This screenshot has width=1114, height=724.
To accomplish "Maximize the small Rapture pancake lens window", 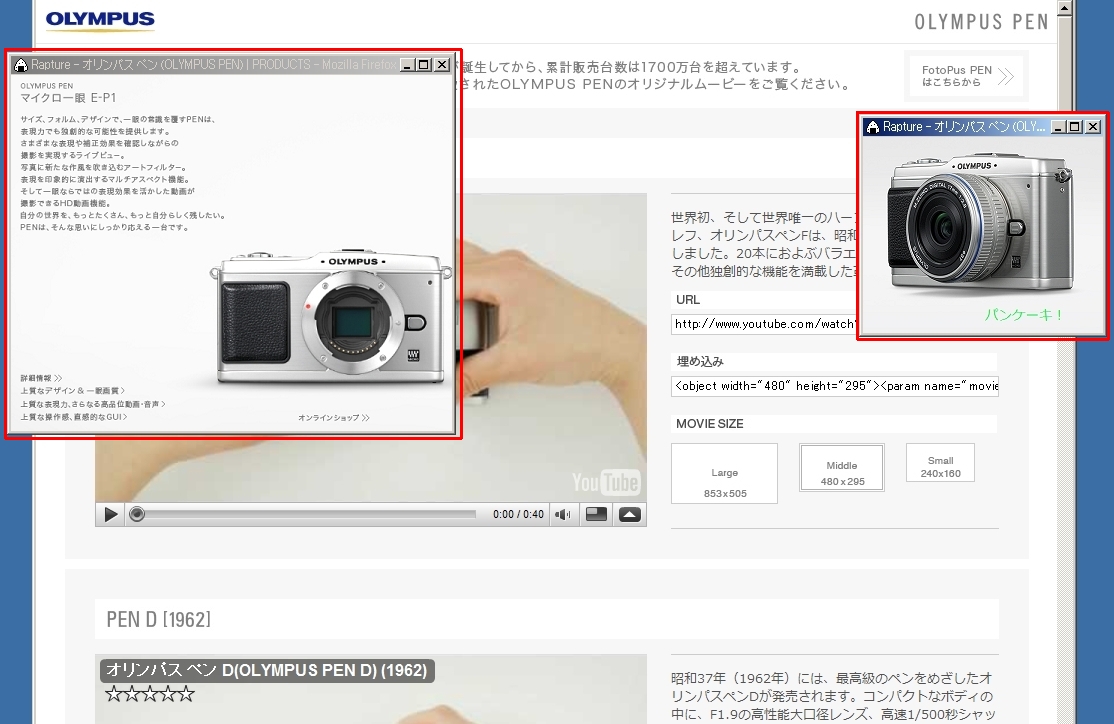I will click(1076, 126).
